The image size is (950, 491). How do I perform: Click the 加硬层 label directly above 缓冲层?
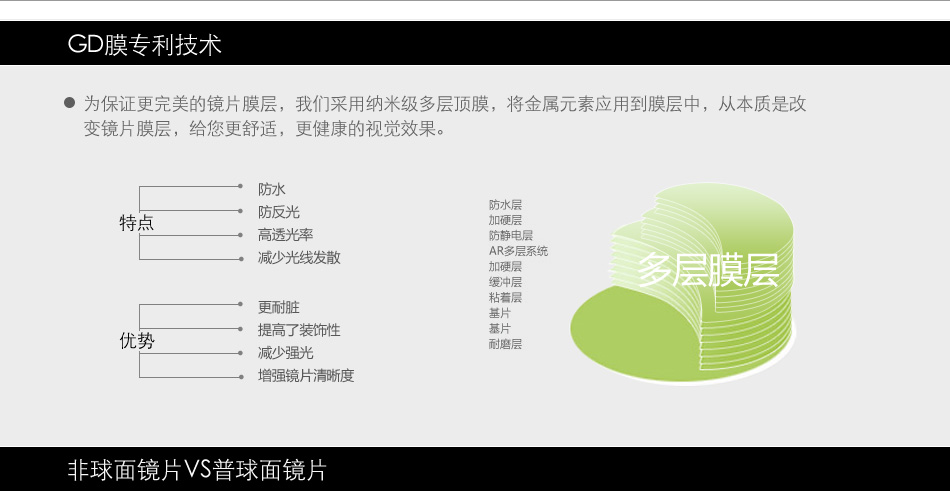(505, 266)
